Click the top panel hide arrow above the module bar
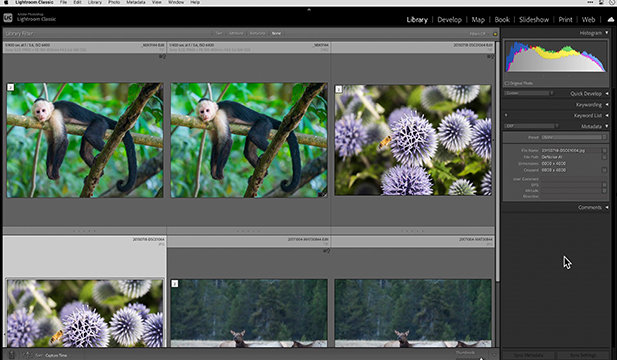Viewport: 617px width, 360px height. pyautogui.click(x=309, y=9)
